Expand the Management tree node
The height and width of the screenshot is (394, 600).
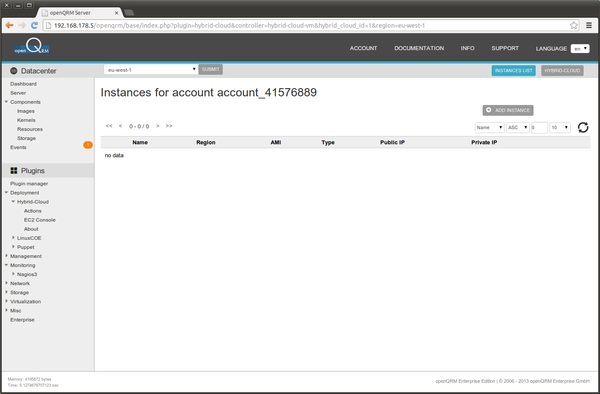pyautogui.click(x=6, y=256)
